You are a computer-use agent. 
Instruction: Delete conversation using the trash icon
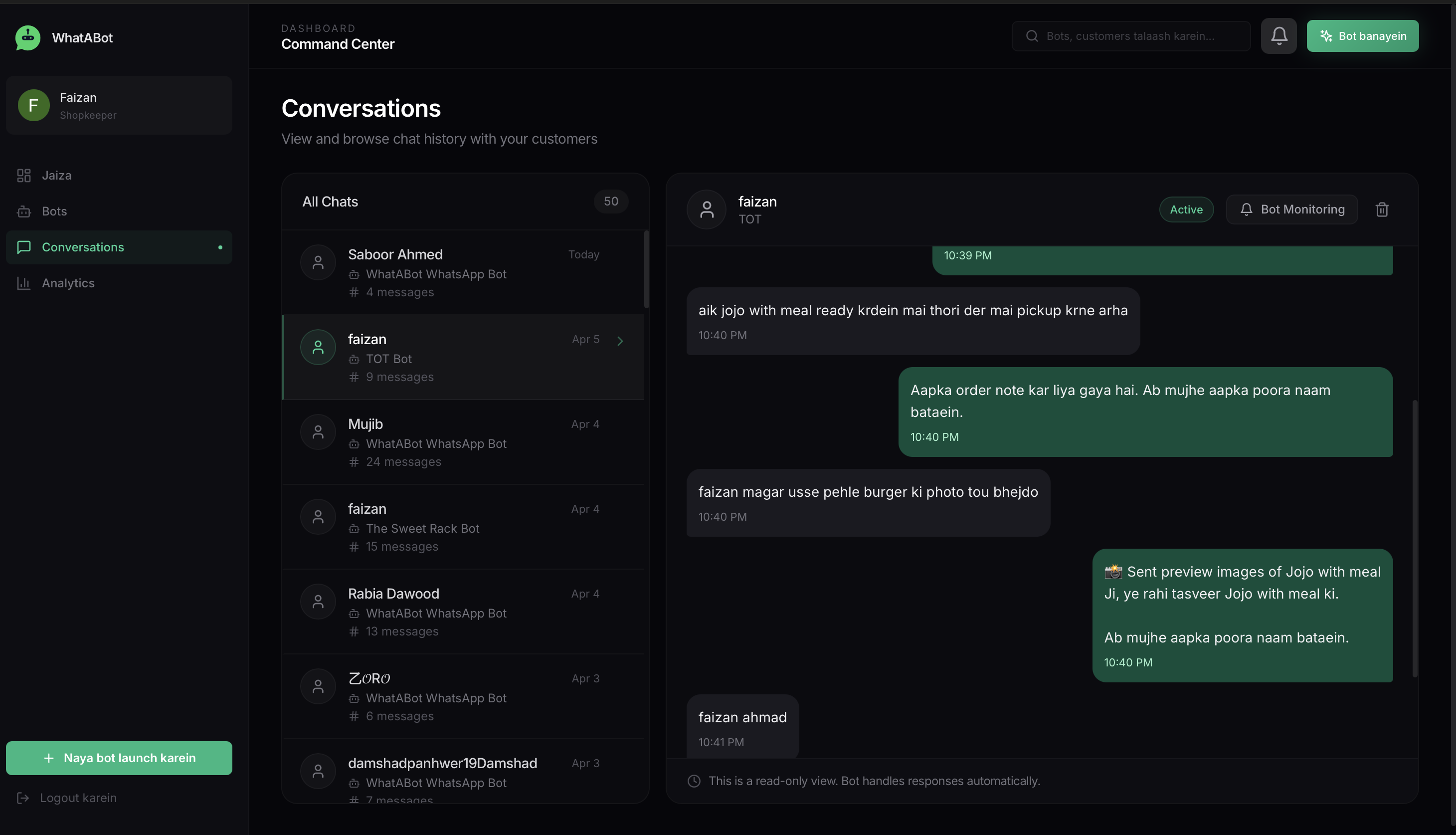[1382, 210]
